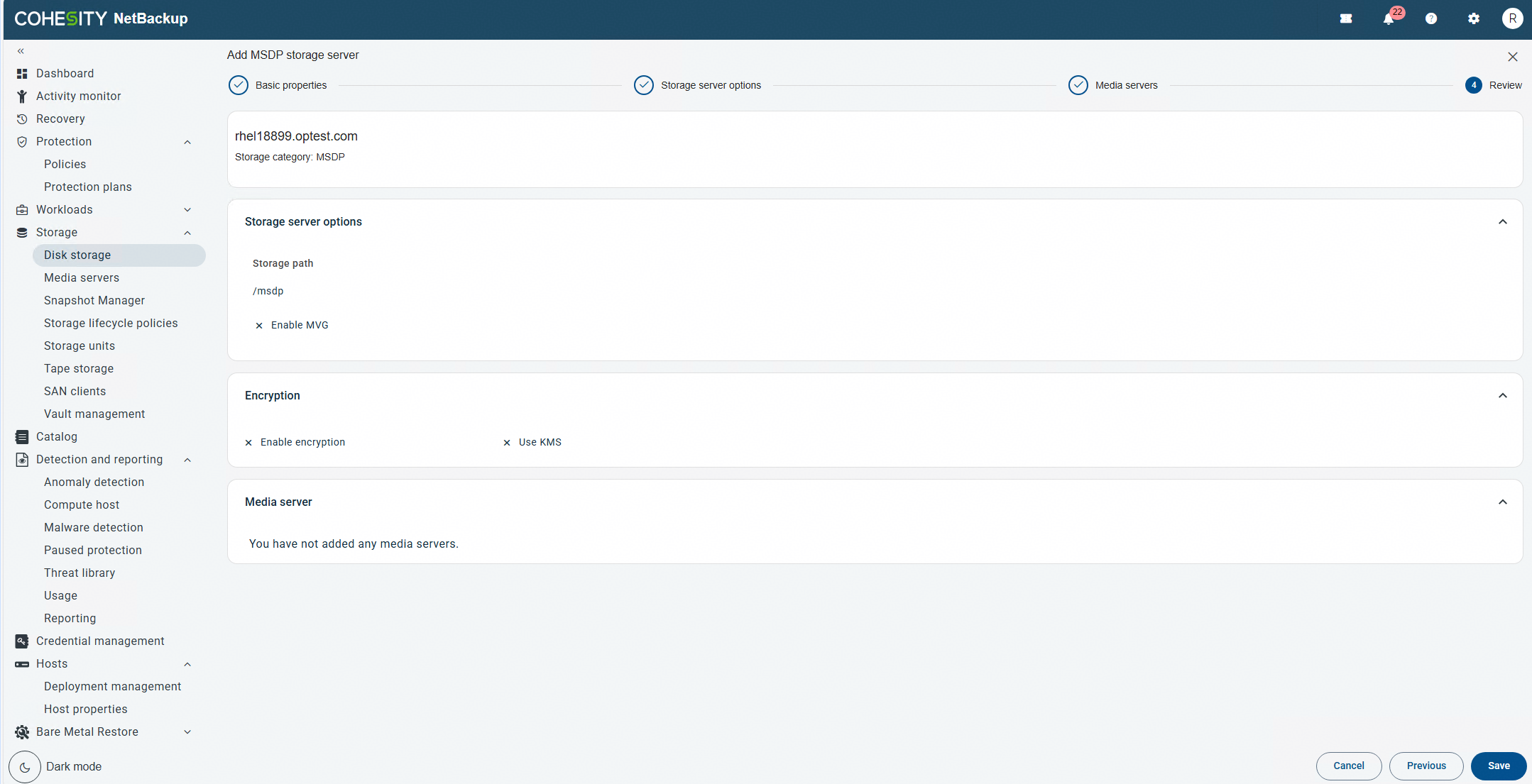Open user profile avatar R
The width and height of the screenshot is (1532, 784).
(x=1513, y=19)
